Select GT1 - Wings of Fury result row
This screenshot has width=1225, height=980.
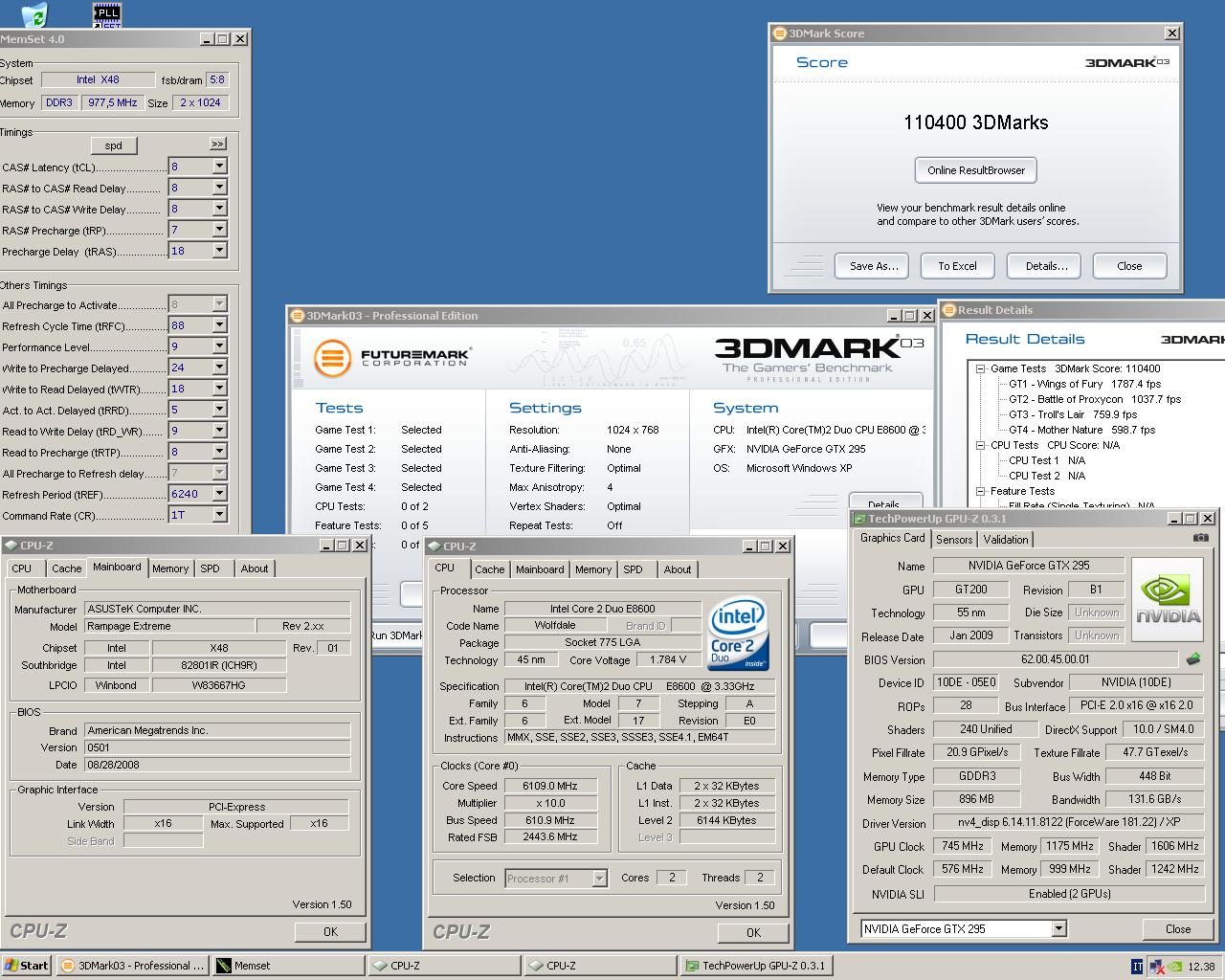point(1084,384)
